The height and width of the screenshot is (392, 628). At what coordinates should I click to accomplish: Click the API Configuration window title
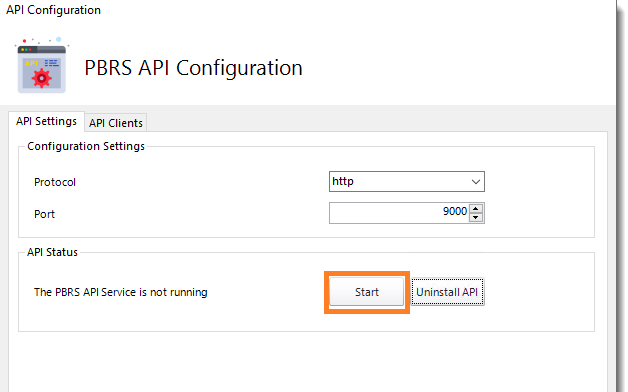(53, 10)
